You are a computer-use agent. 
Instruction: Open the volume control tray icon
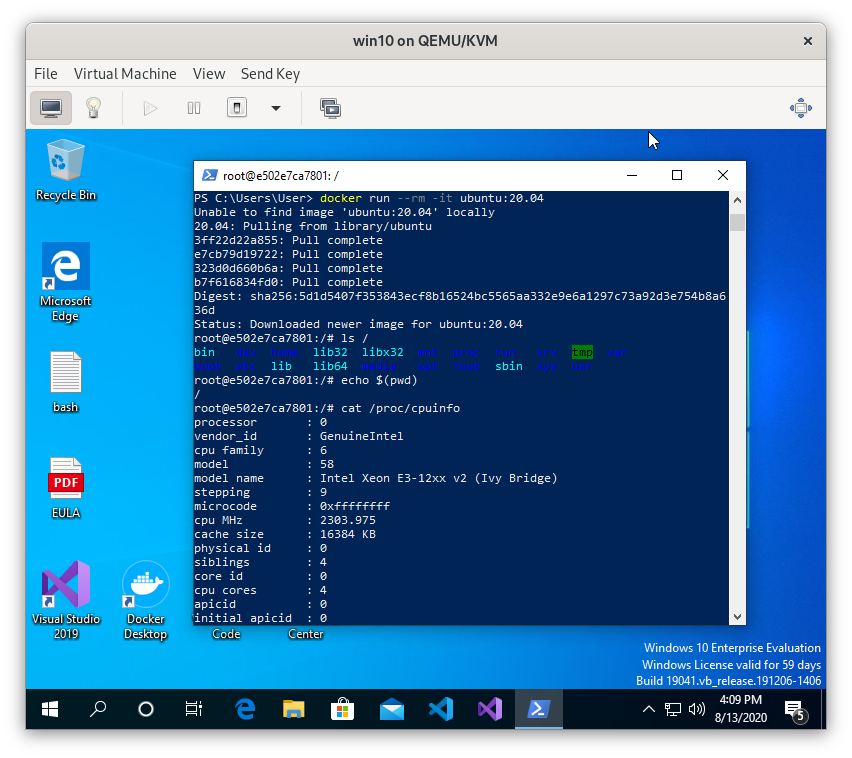[x=697, y=709]
